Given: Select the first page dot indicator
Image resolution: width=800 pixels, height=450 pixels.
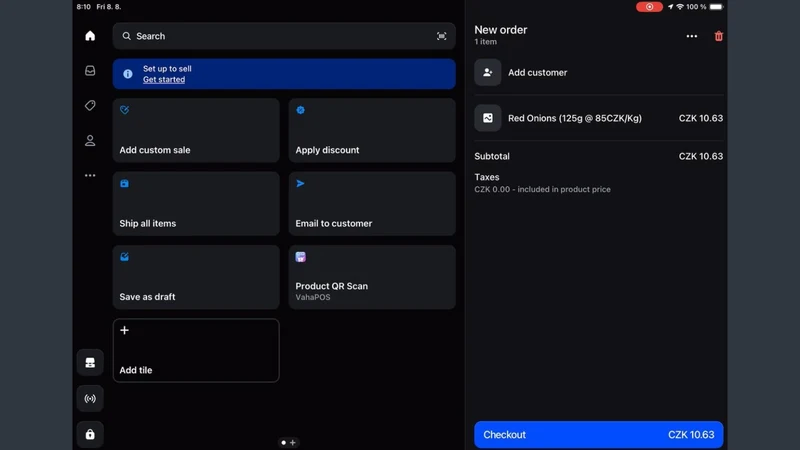Looking at the screenshot, I should tap(284, 442).
